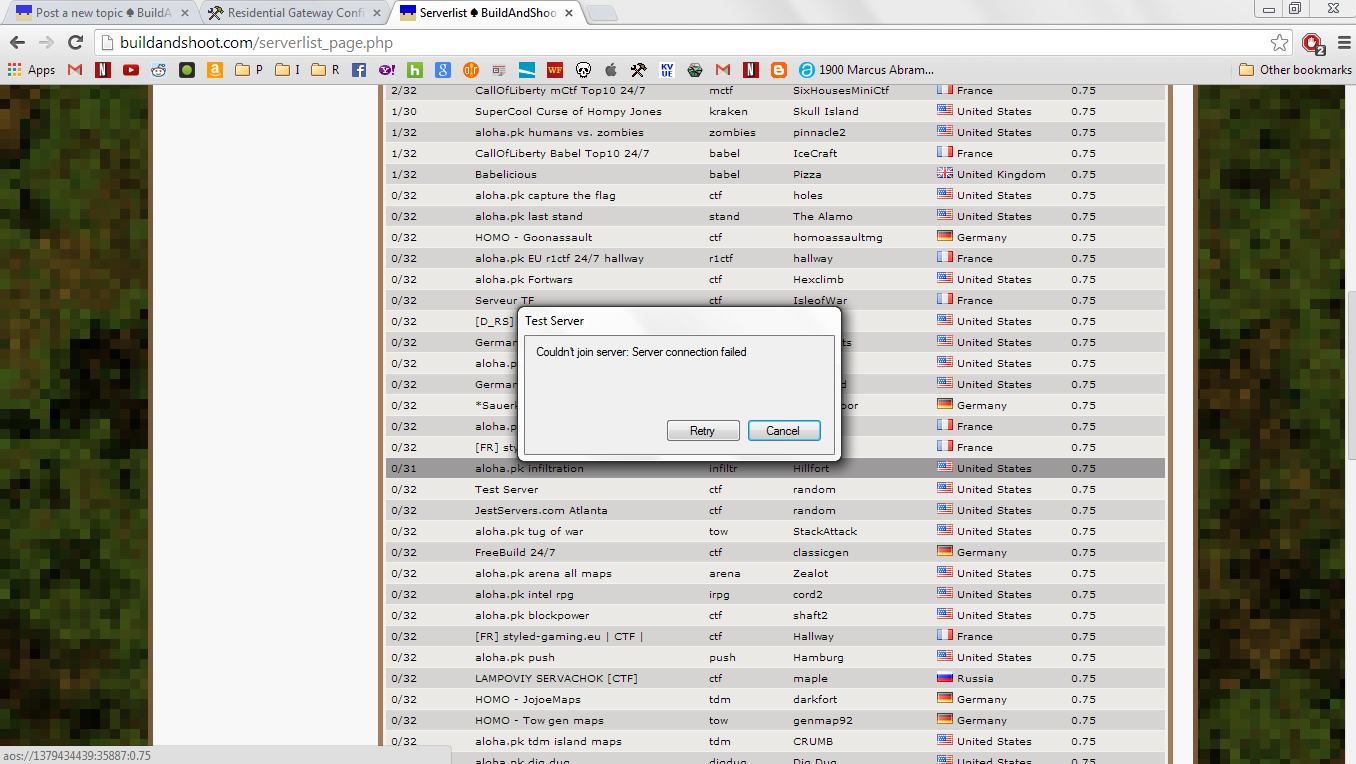Open the Hulu bookmark icon
Image resolution: width=1356 pixels, height=764 pixels.
414,70
